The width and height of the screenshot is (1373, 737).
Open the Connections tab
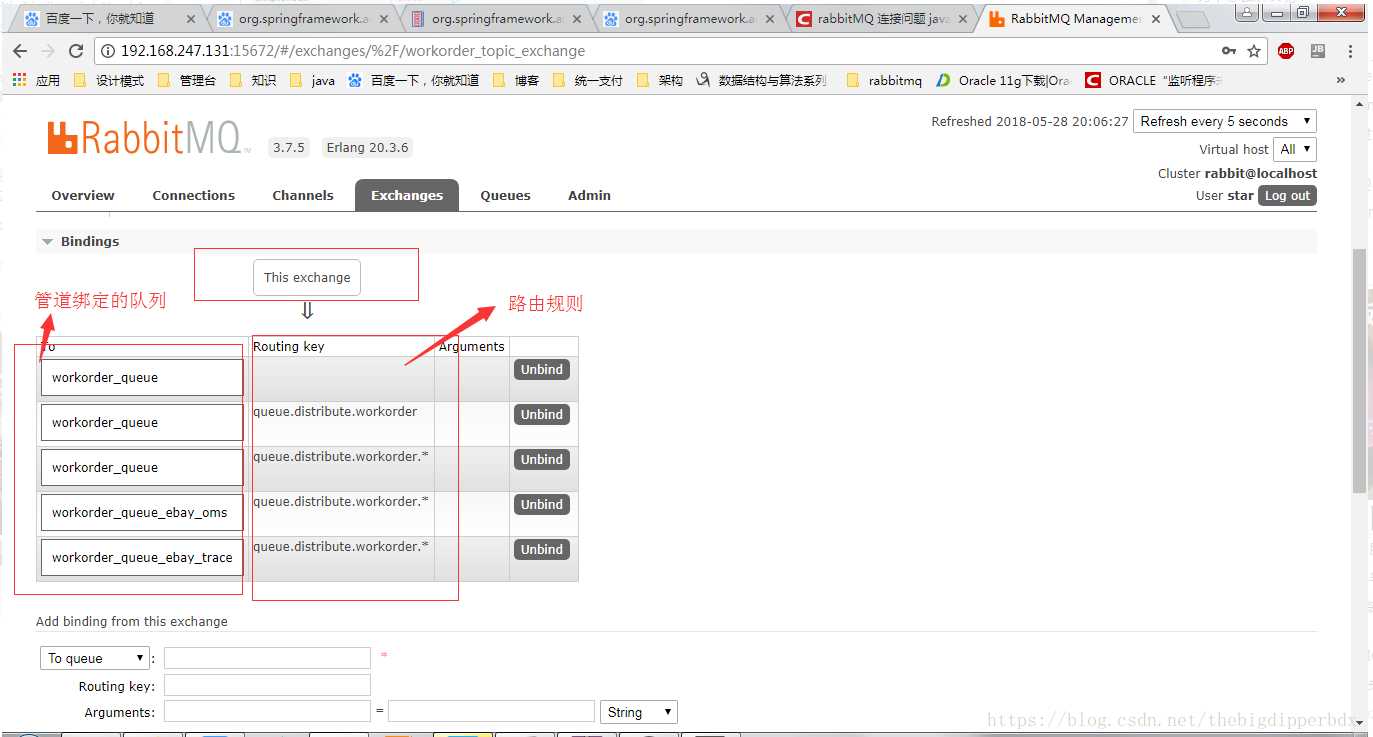[x=194, y=195]
